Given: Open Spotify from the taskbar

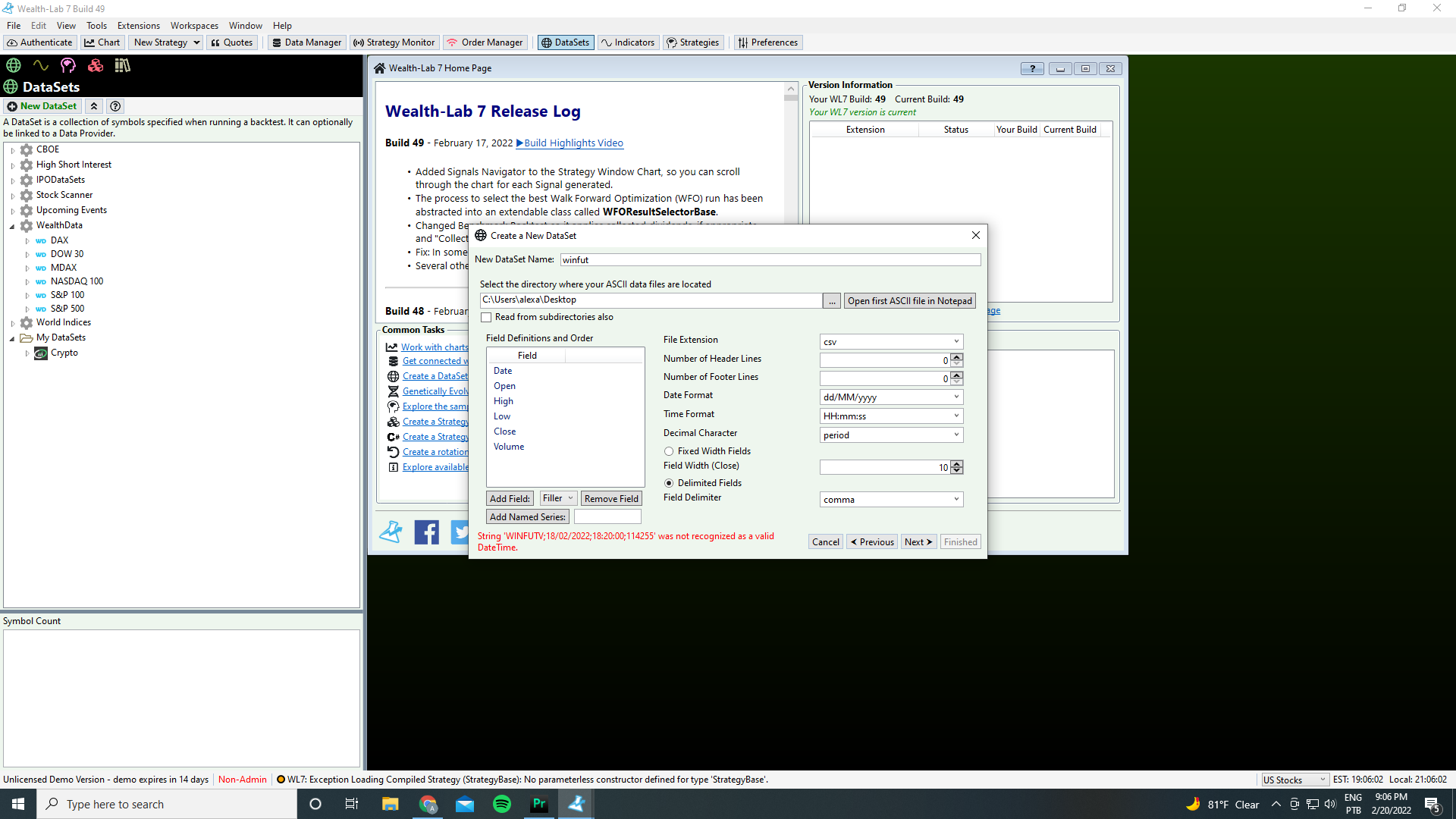Looking at the screenshot, I should (x=502, y=804).
